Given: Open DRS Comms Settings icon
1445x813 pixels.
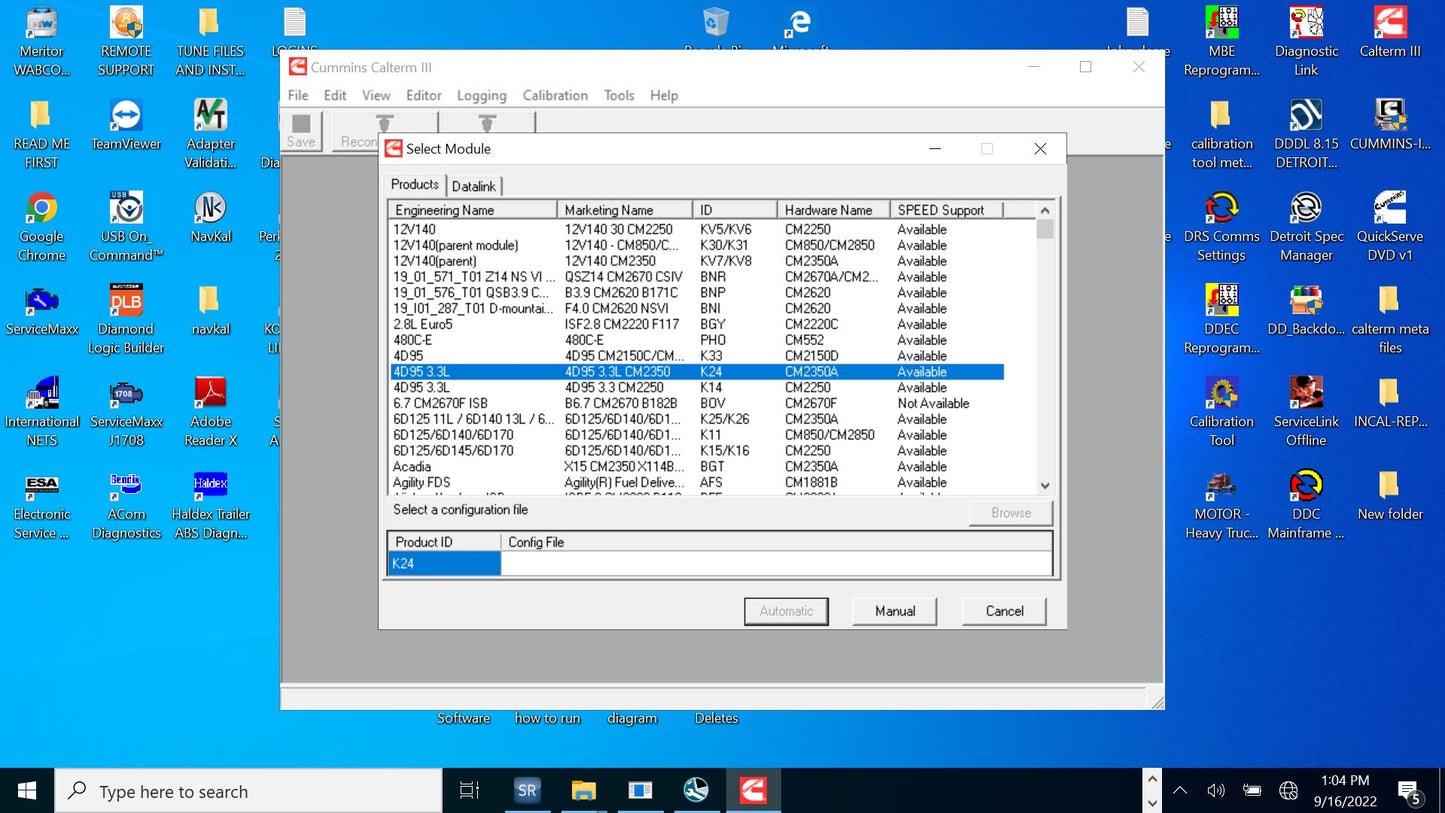Looking at the screenshot, I should tap(1222, 227).
